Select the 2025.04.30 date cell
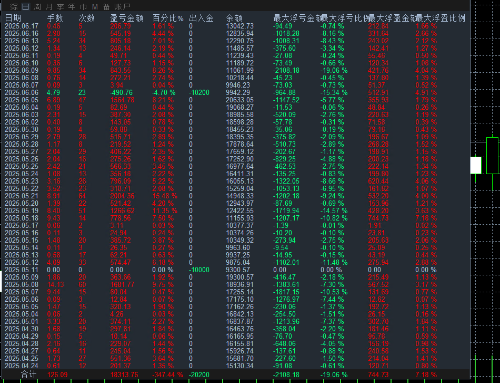The height and width of the screenshot is (383, 500). (22, 329)
